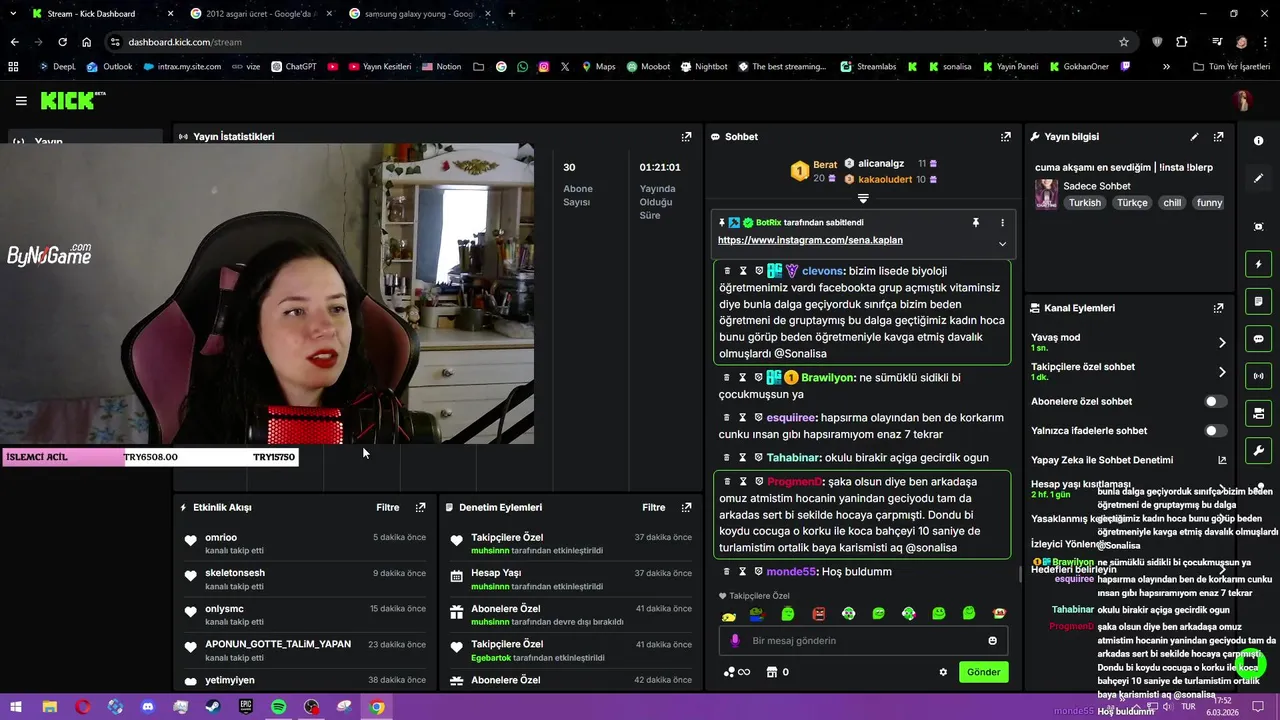This screenshot has width=1280, height=720.
Task: Click the pencil icon in the right sidebar
Action: [1258, 178]
